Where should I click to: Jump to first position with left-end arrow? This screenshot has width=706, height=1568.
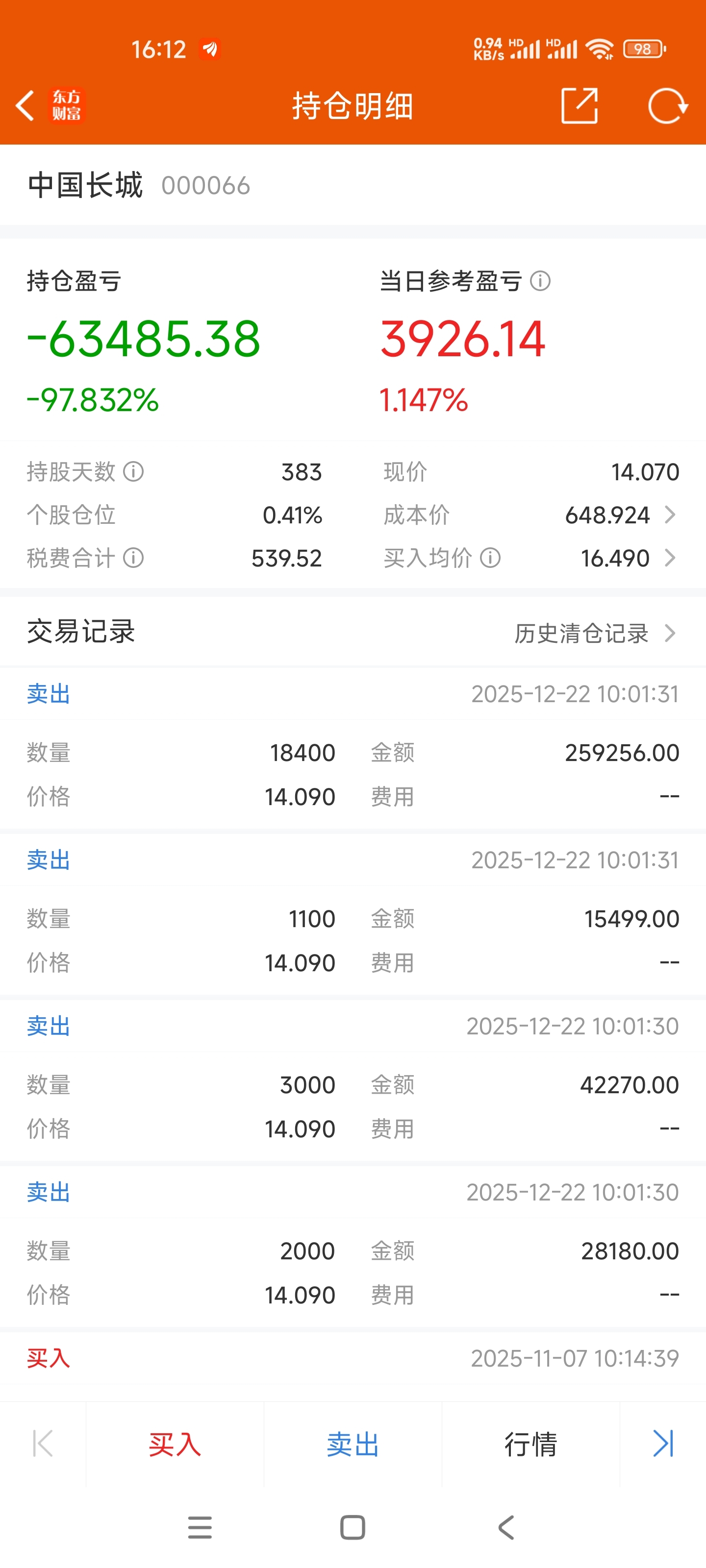pyautogui.click(x=43, y=1443)
